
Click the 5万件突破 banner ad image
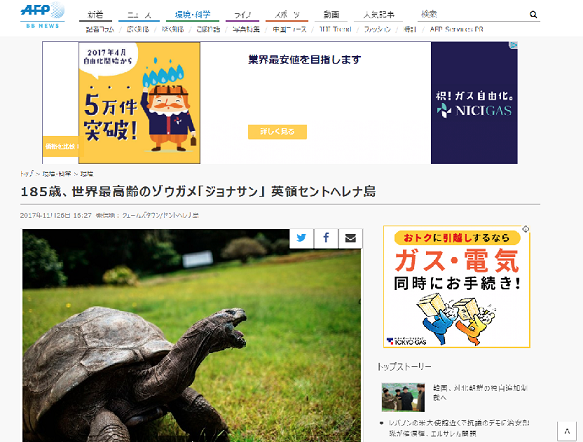coord(139,103)
